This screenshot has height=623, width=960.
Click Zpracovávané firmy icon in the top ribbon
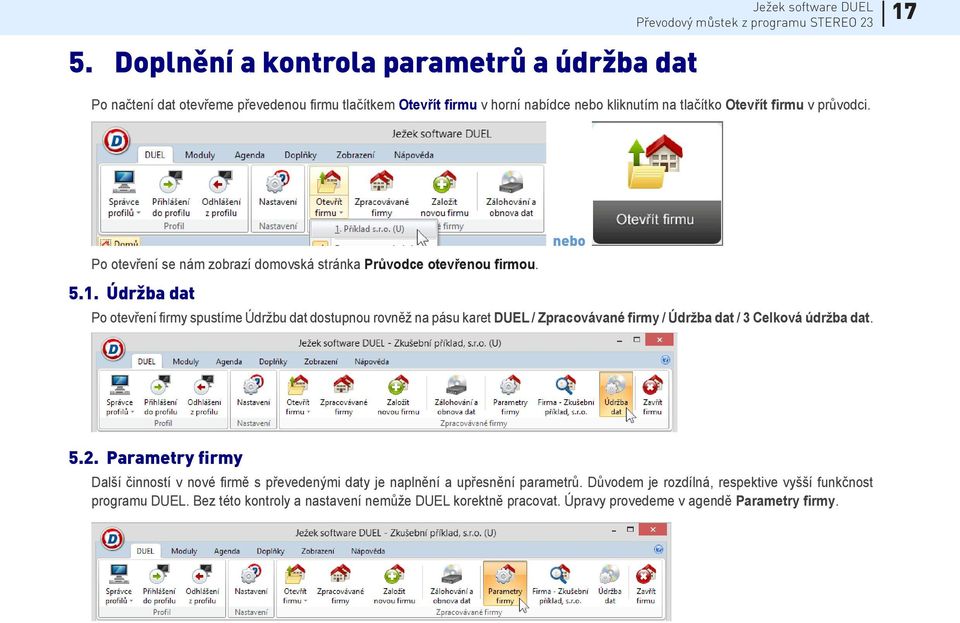[381, 193]
